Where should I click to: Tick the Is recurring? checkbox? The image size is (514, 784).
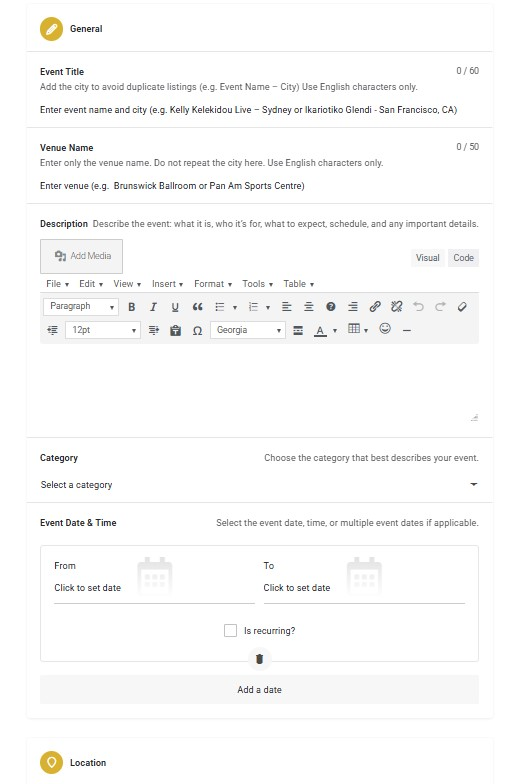[x=230, y=630]
